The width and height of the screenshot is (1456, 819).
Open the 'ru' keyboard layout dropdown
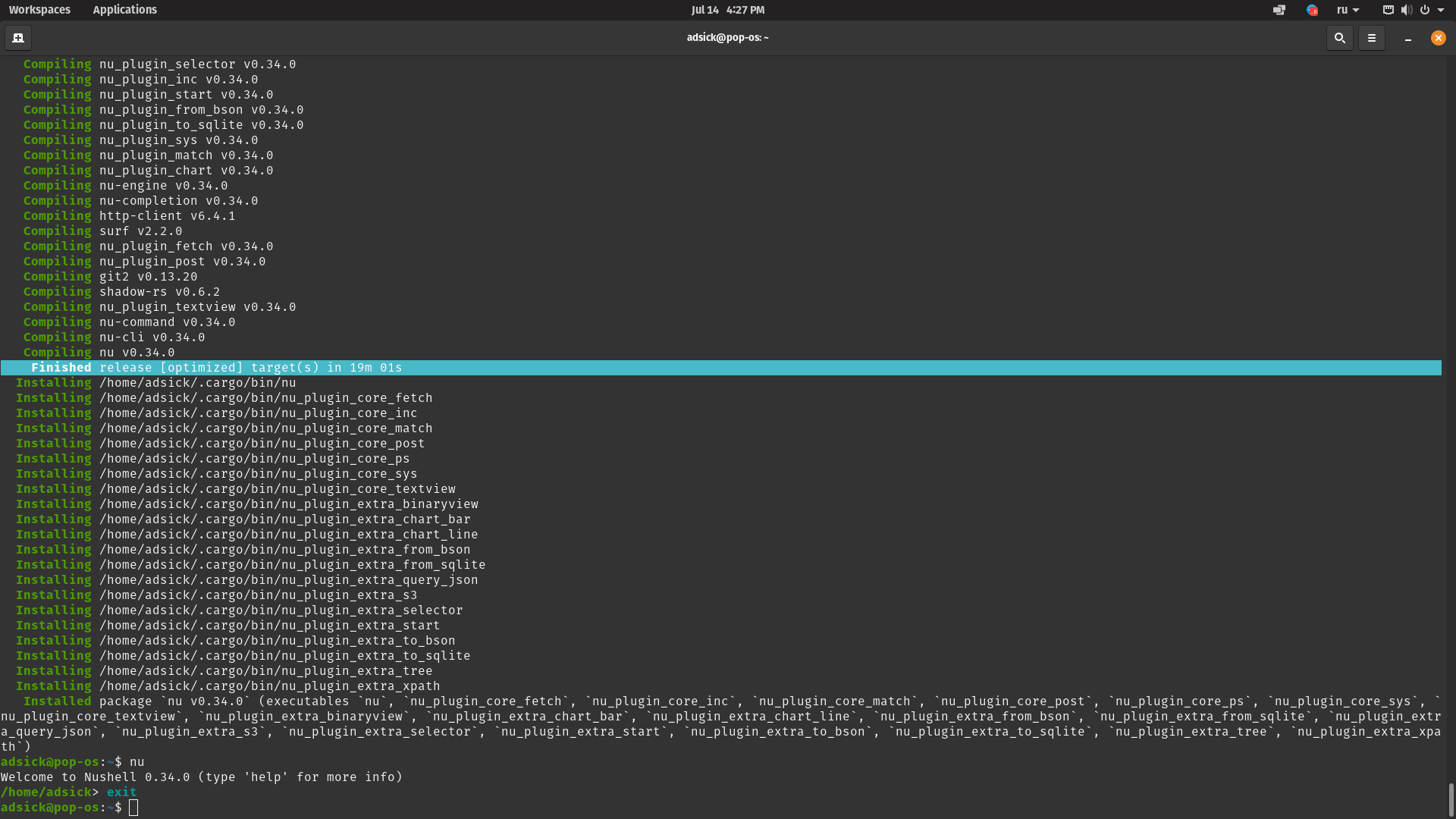click(1348, 10)
